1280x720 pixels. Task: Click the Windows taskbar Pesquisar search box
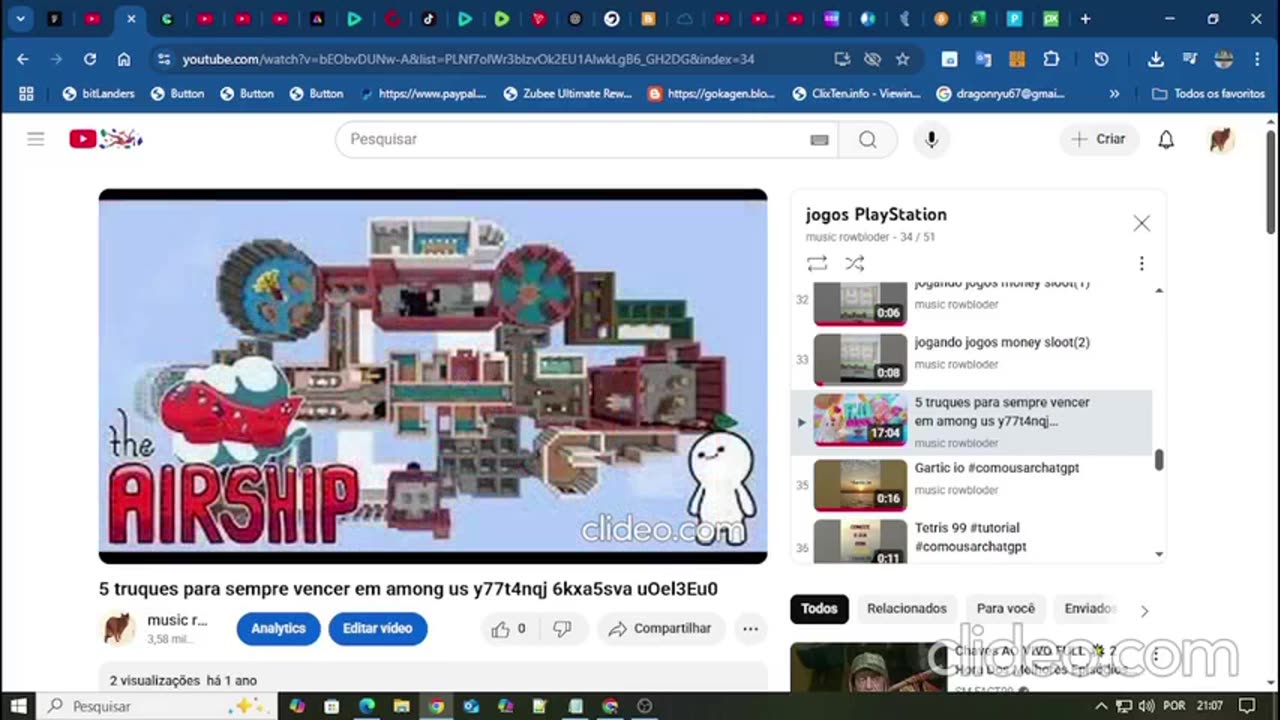point(158,706)
